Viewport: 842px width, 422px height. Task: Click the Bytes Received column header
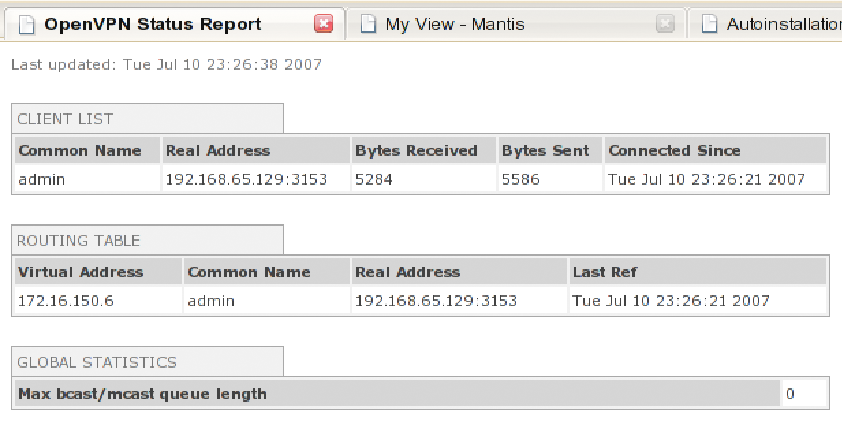tap(417, 151)
